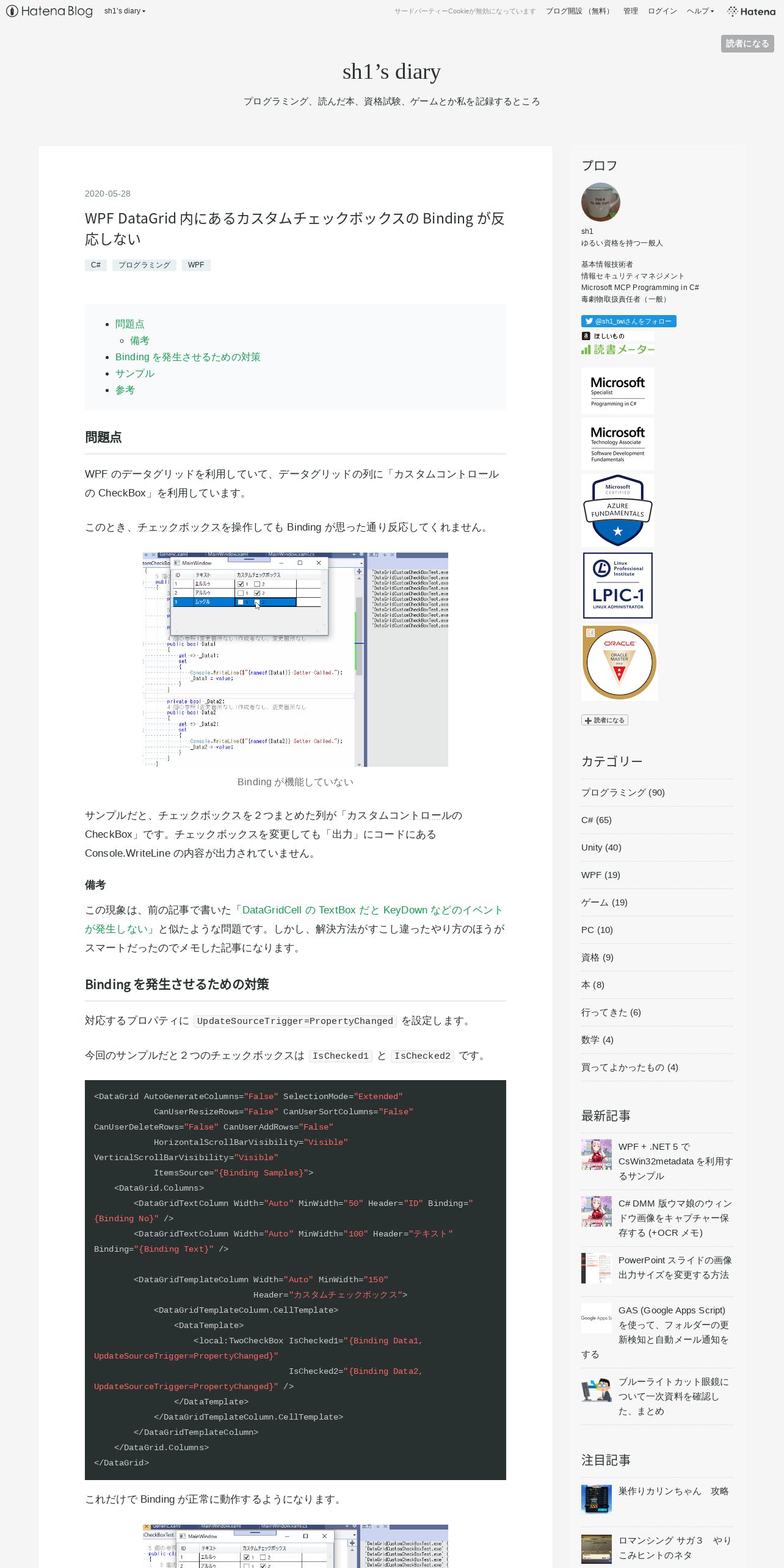784x1568 pixels.
Task: Click the 2020-05-28 date link
Action: 107,194
